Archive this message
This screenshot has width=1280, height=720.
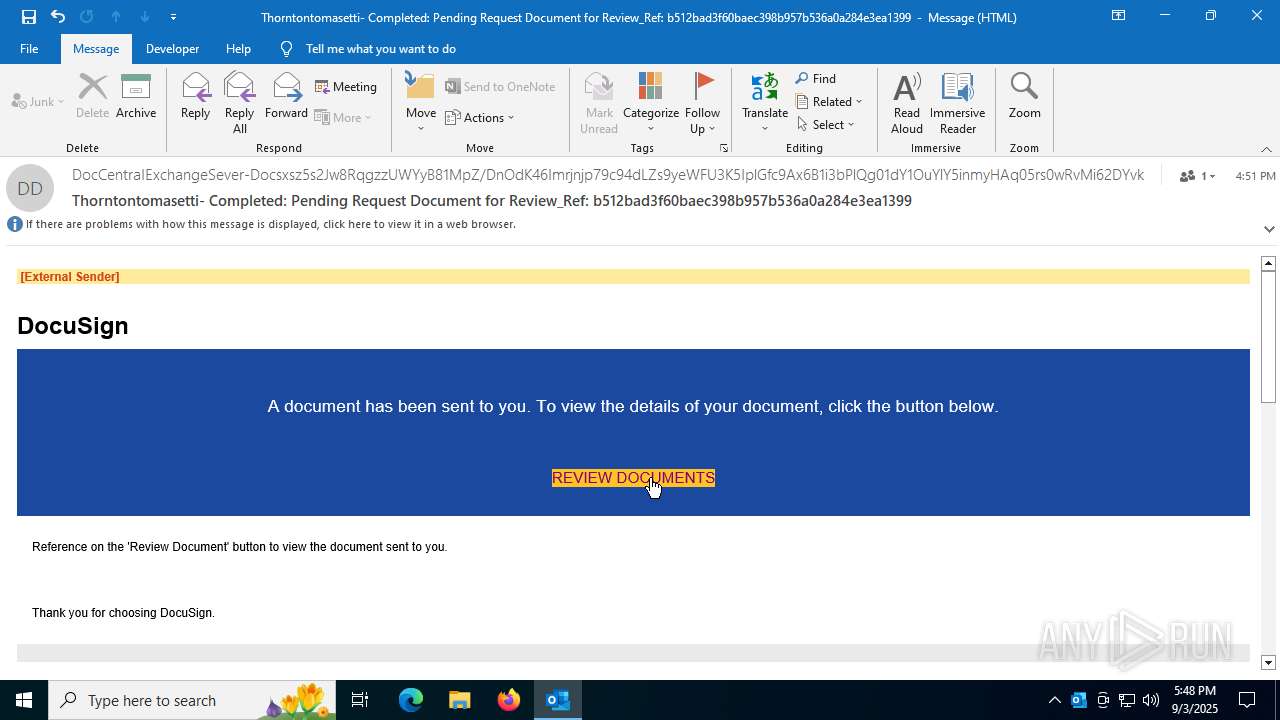point(136,96)
